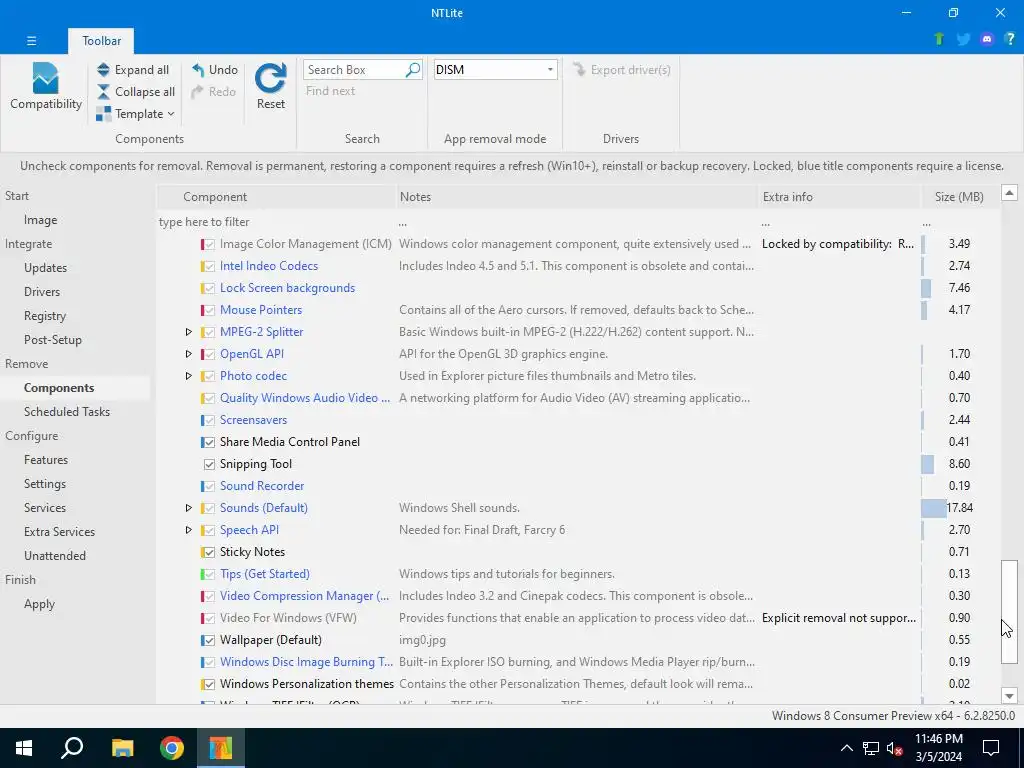Open taskbar search

pos(72,748)
